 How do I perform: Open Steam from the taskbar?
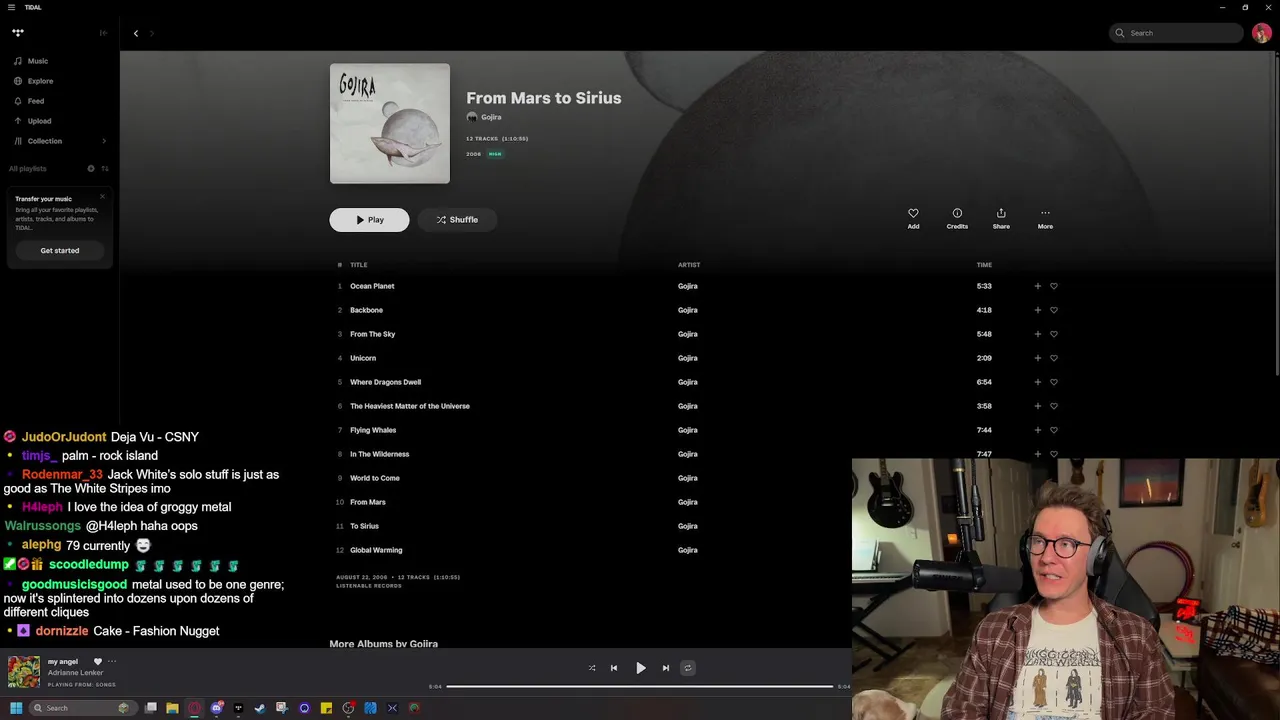(x=260, y=708)
